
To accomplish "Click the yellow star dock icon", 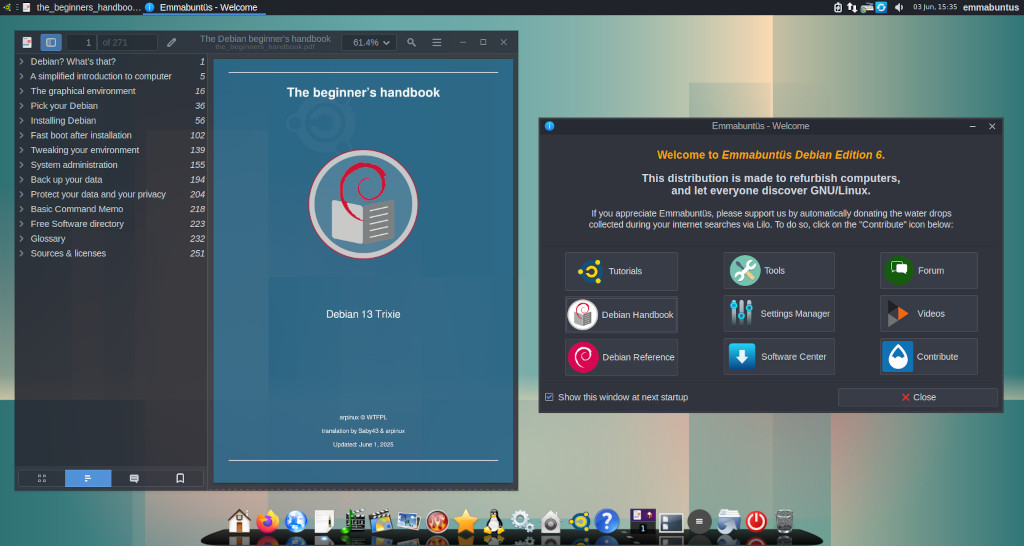I will (x=466, y=521).
